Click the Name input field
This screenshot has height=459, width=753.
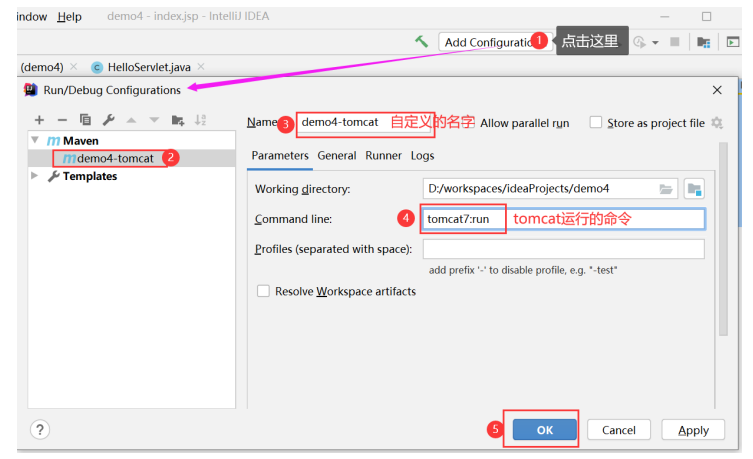pos(365,123)
